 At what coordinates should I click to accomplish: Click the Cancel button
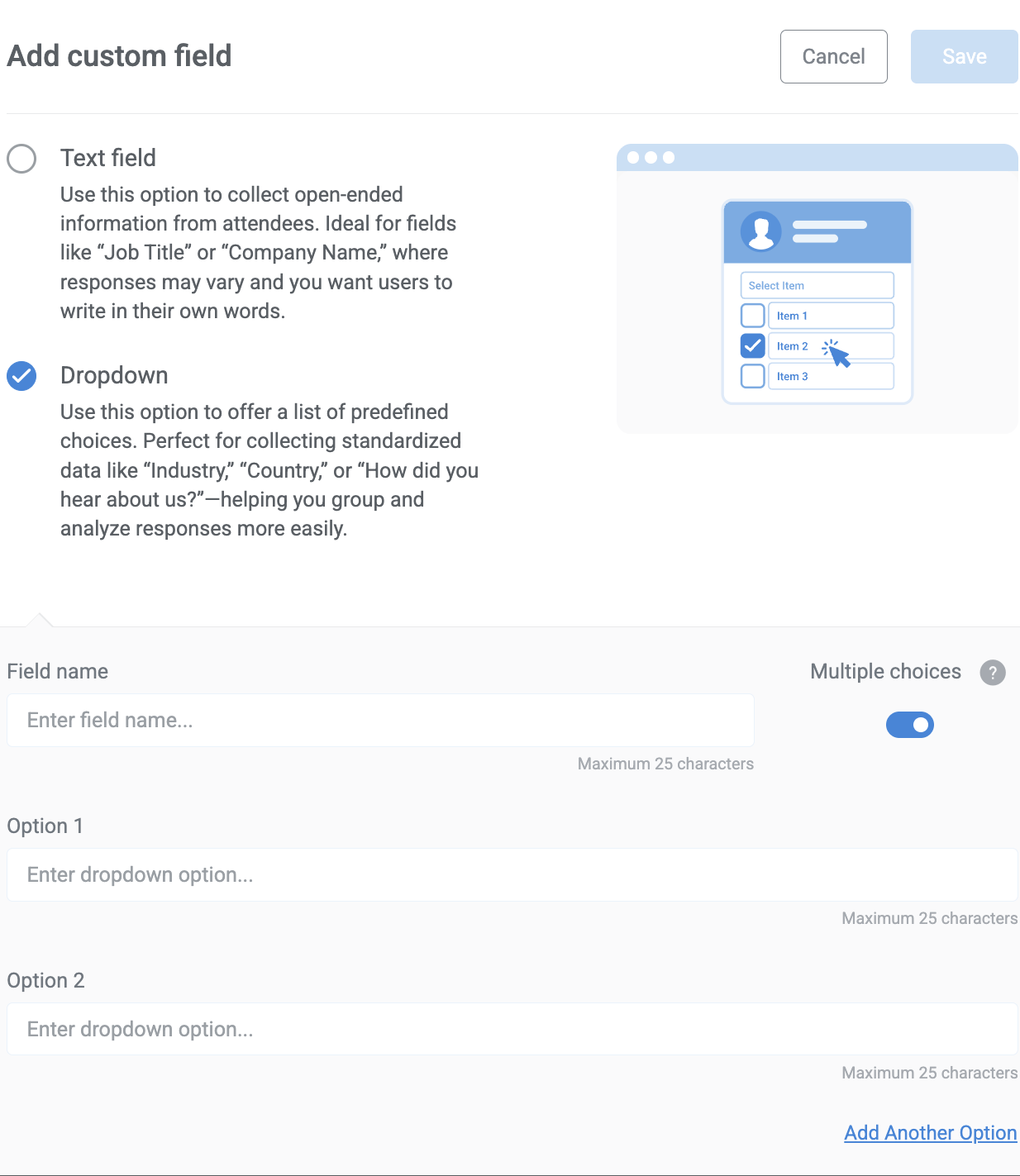[x=833, y=56]
